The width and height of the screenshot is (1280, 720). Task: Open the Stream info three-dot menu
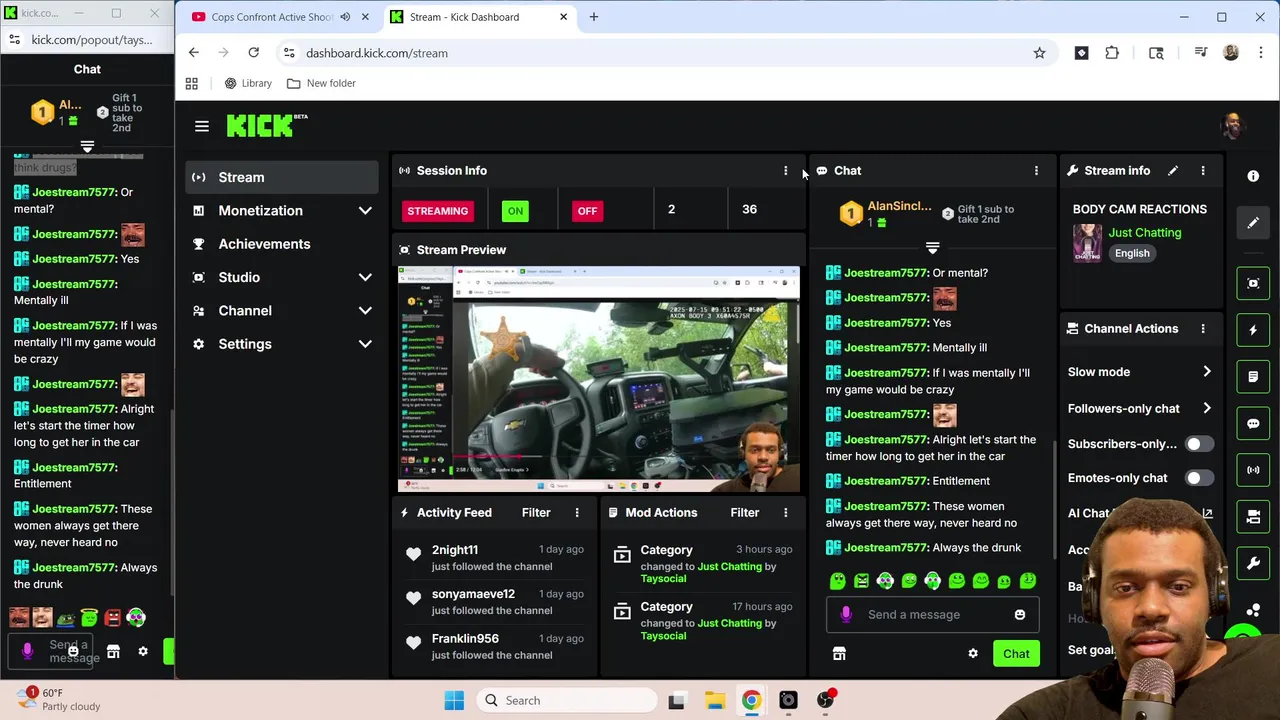[x=1203, y=171]
